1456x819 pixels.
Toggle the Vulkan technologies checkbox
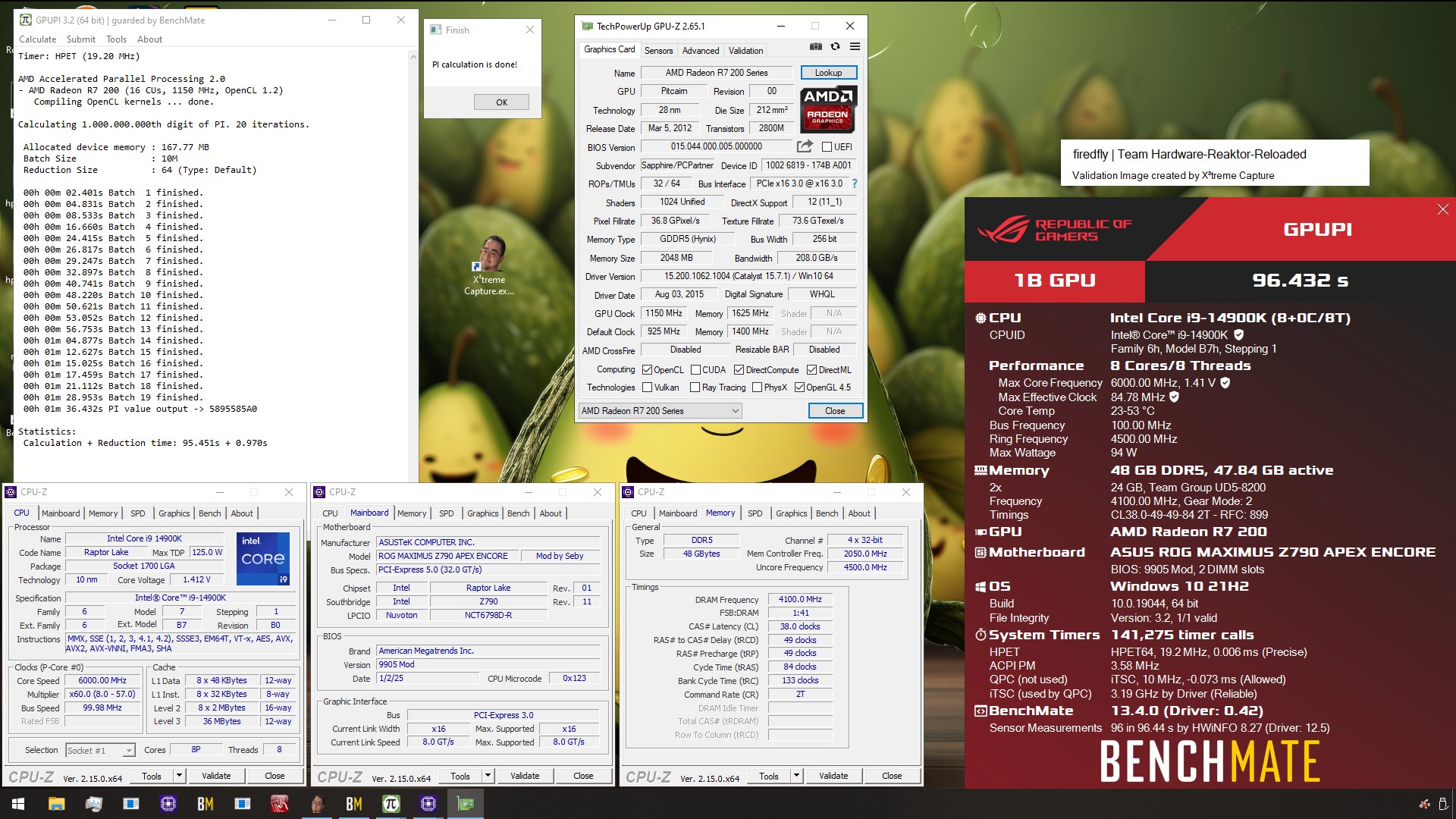tap(647, 388)
